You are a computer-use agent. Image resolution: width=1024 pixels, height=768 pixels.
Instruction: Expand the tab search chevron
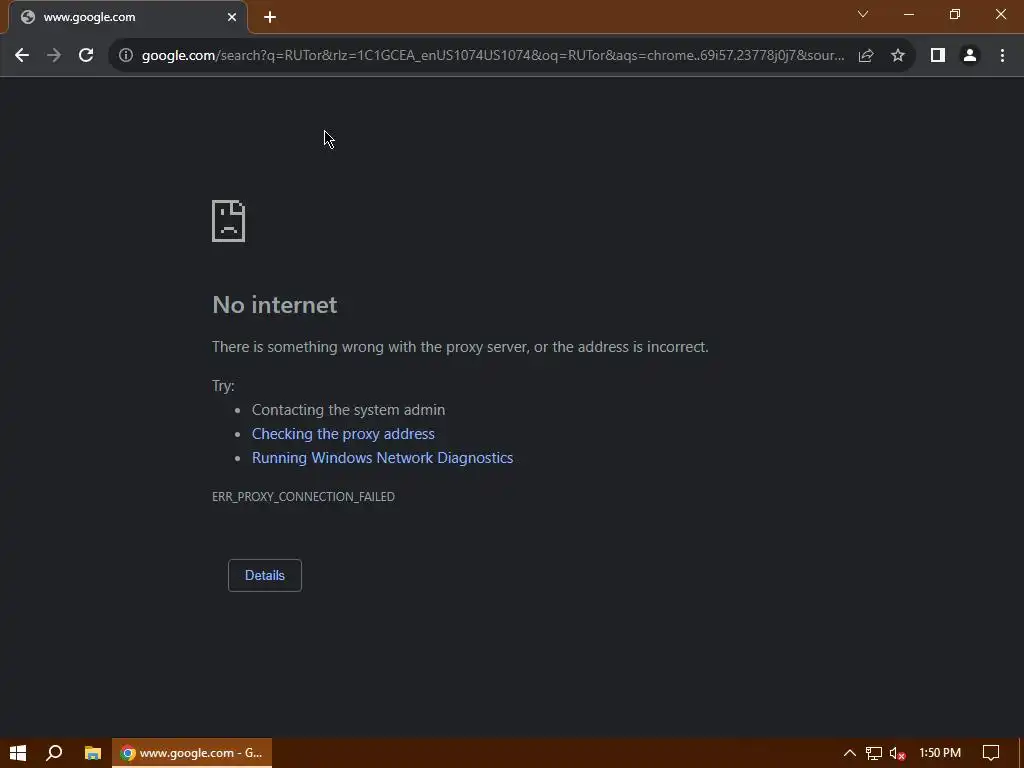[x=863, y=14]
